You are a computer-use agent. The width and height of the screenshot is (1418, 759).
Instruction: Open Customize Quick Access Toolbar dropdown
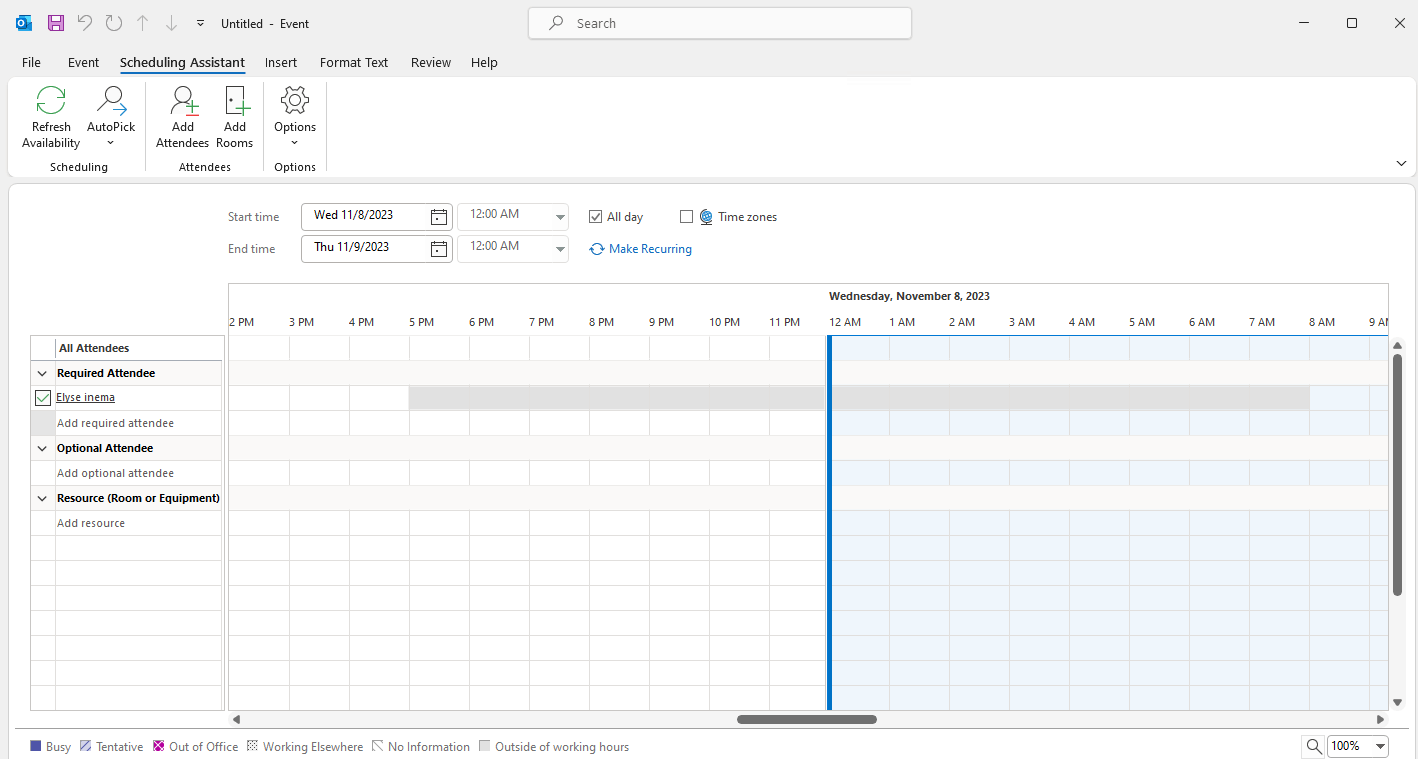click(x=200, y=23)
